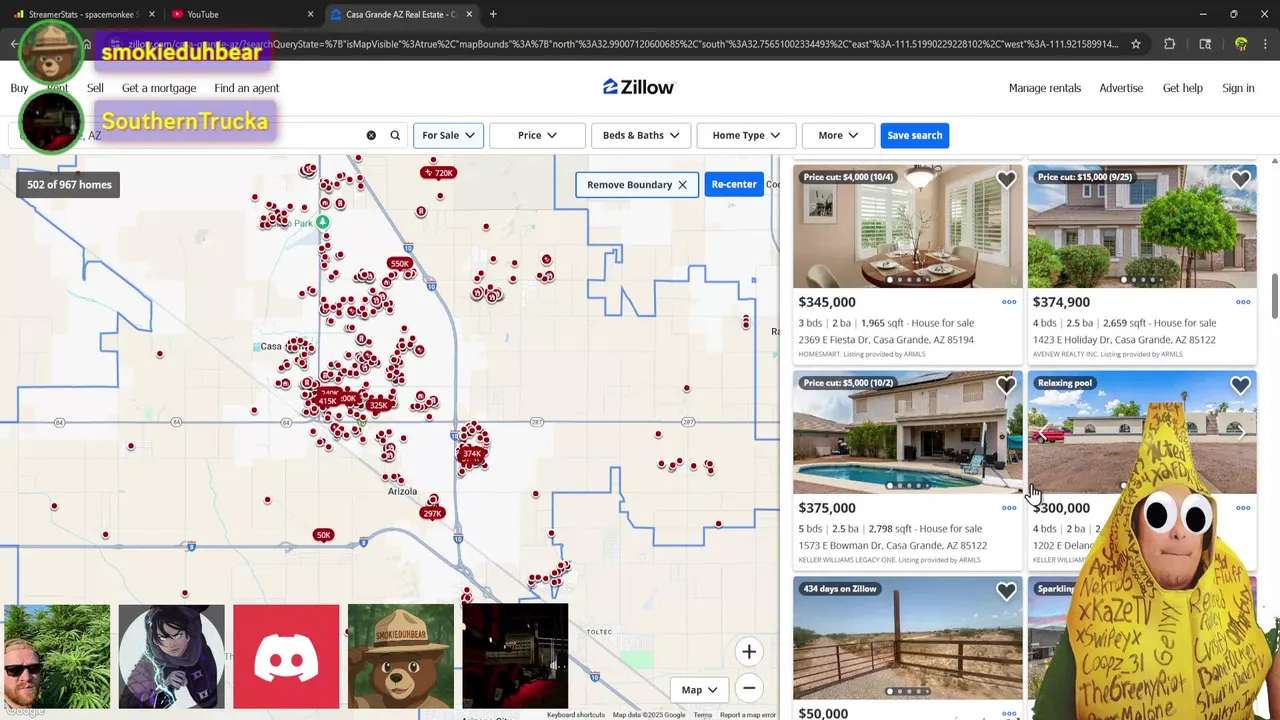Open Get a mortgage menu
The image size is (1280, 720).
[159, 88]
